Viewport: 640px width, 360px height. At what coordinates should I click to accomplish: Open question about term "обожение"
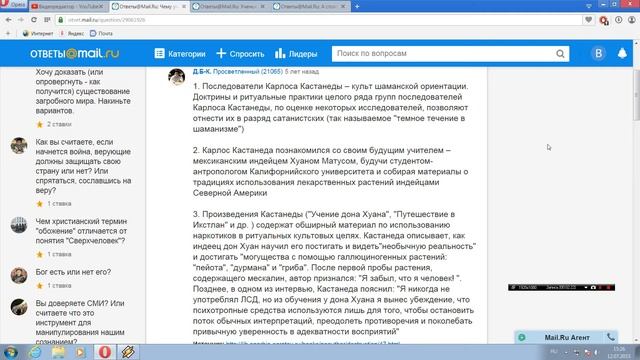81,231
